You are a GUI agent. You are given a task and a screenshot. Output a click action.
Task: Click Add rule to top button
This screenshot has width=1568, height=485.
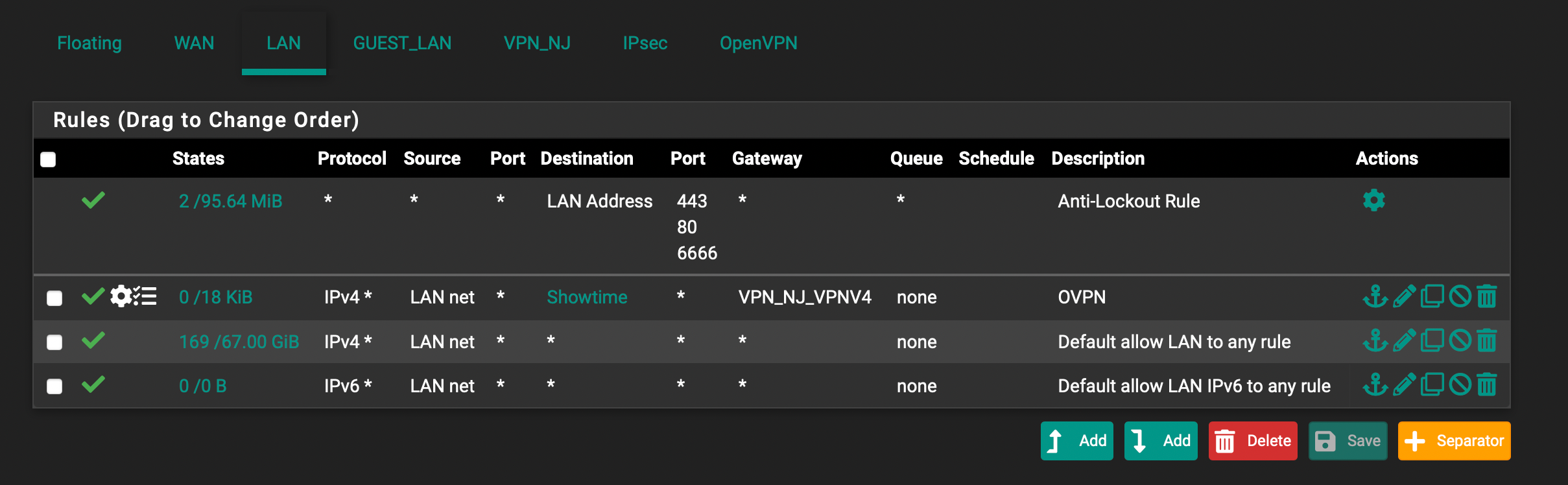coord(1076,441)
